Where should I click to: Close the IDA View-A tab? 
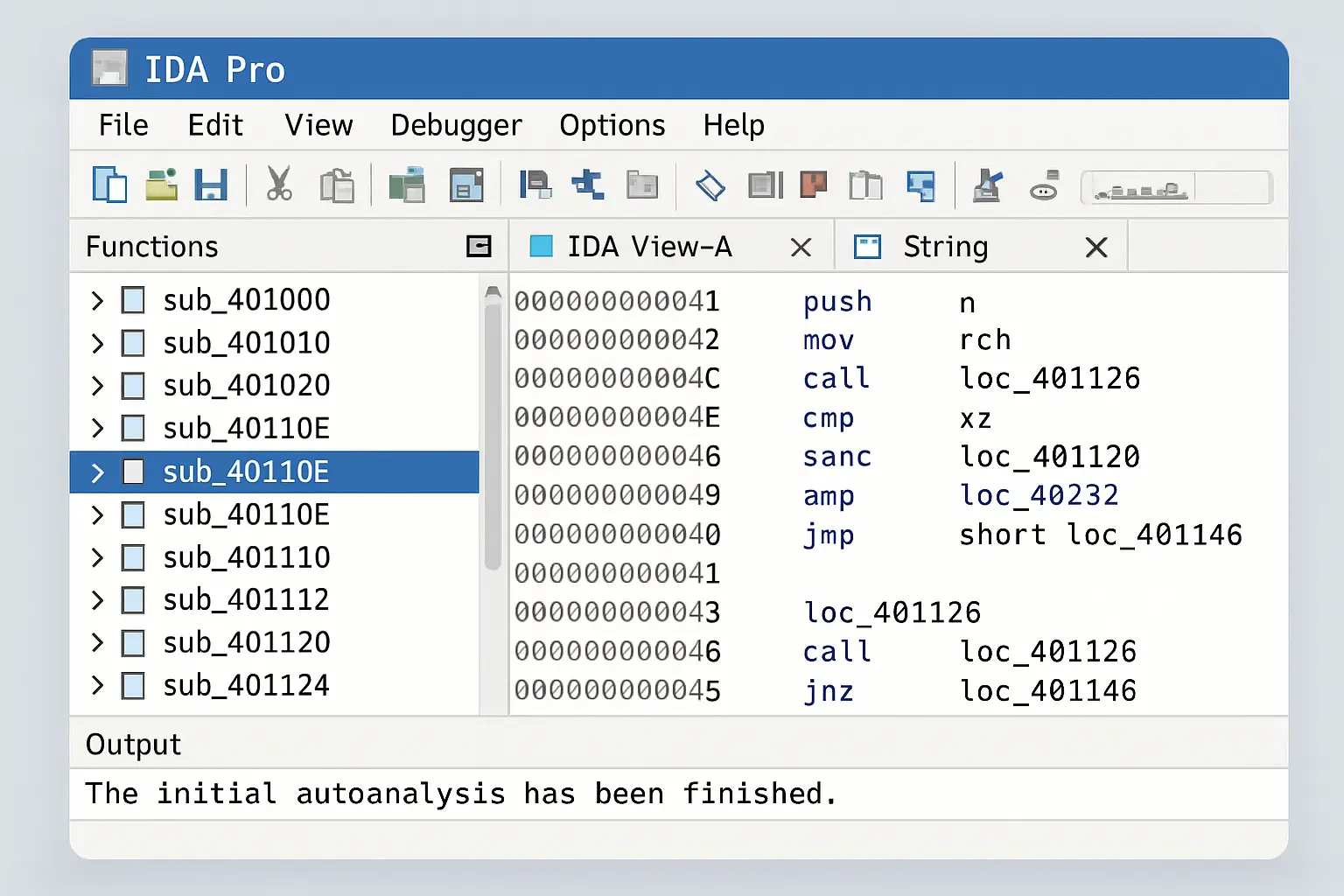point(800,248)
